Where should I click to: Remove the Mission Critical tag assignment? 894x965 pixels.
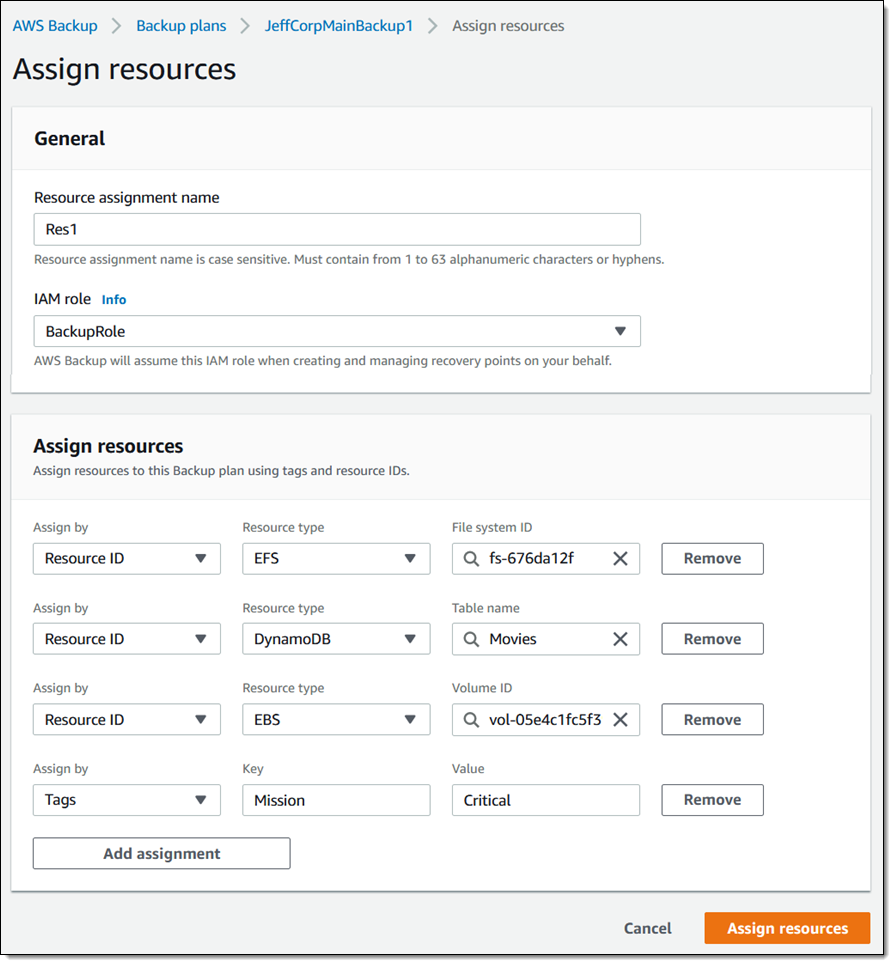pos(712,800)
